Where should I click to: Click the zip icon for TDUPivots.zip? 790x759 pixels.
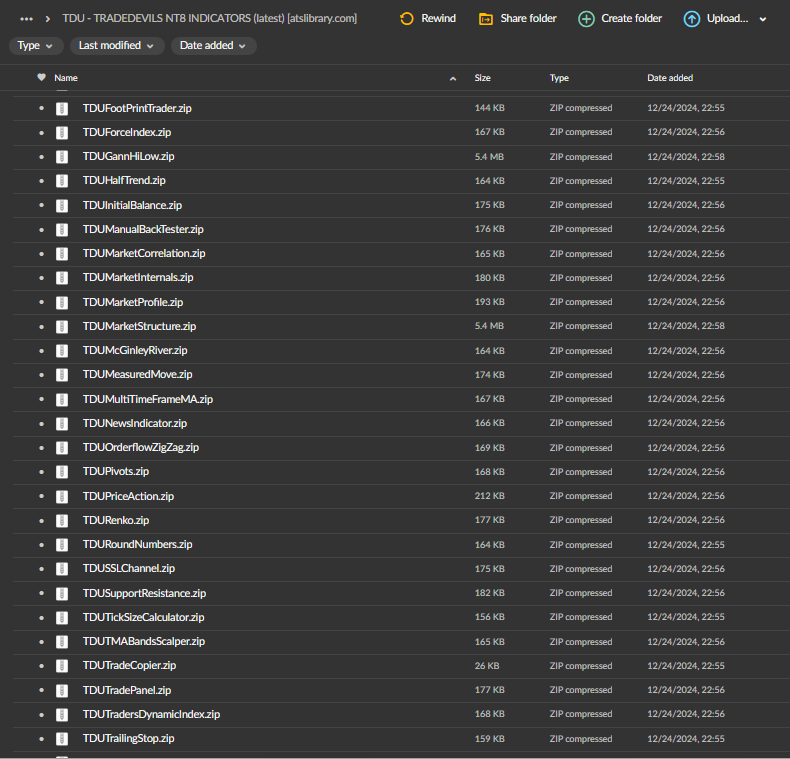[62, 472]
